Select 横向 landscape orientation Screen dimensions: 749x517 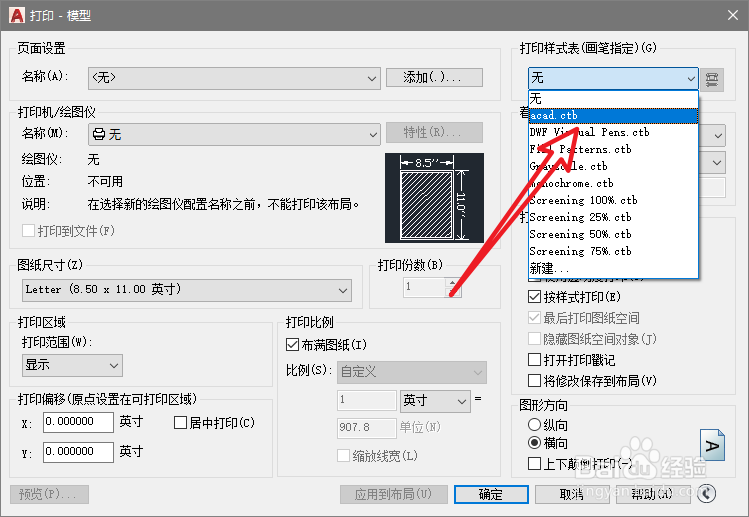(534, 442)
